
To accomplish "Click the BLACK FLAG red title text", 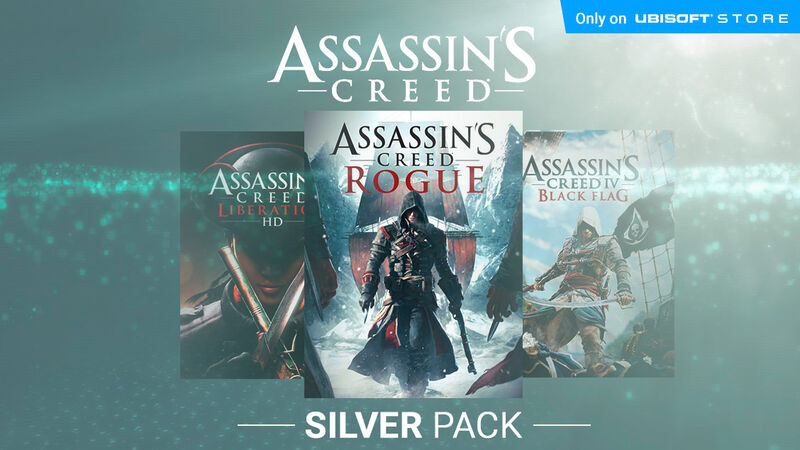I will pos(584,195).
